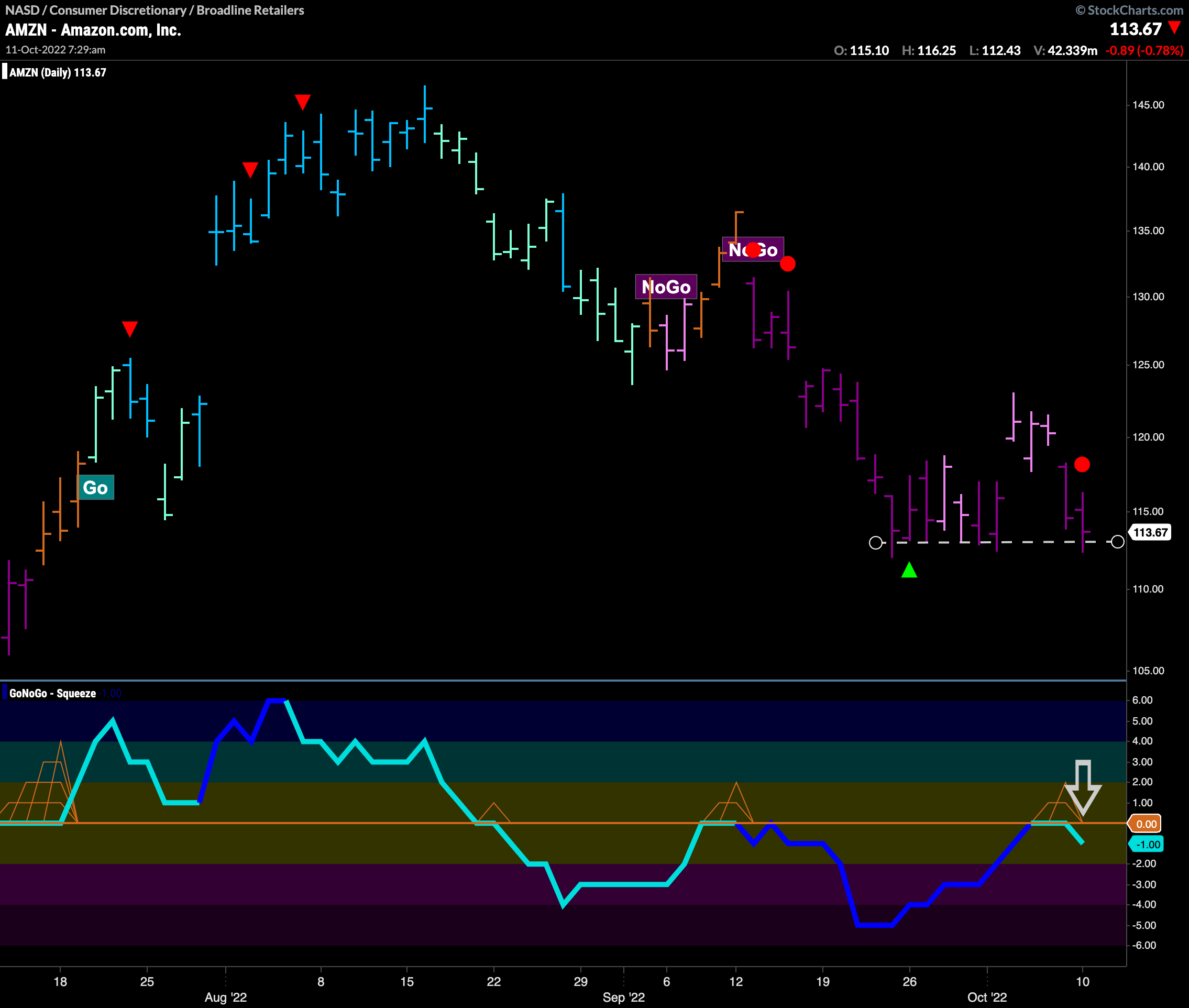1189x1008 pixels.
Task: Click red down triangle above late-July high
Action: [130, 328]
